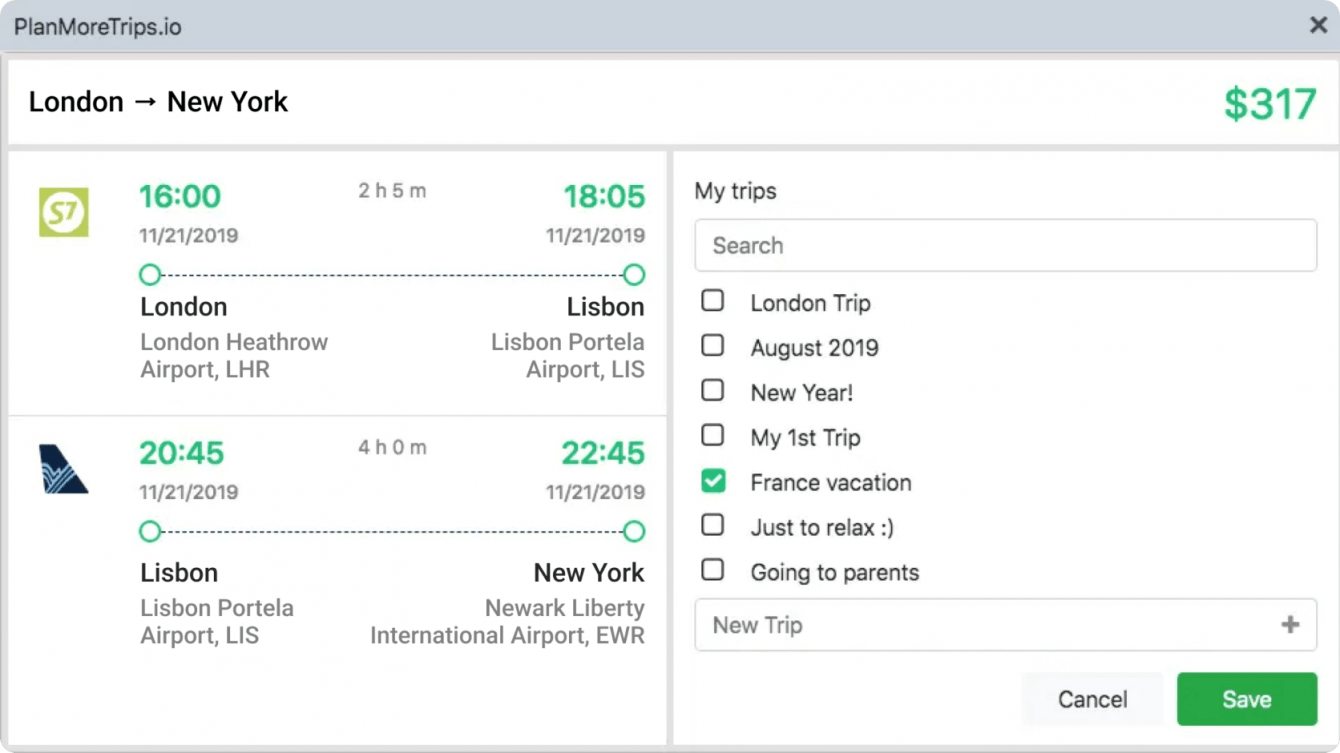
Task: Click the Cancel button
Action: (x=1092, y=699)
